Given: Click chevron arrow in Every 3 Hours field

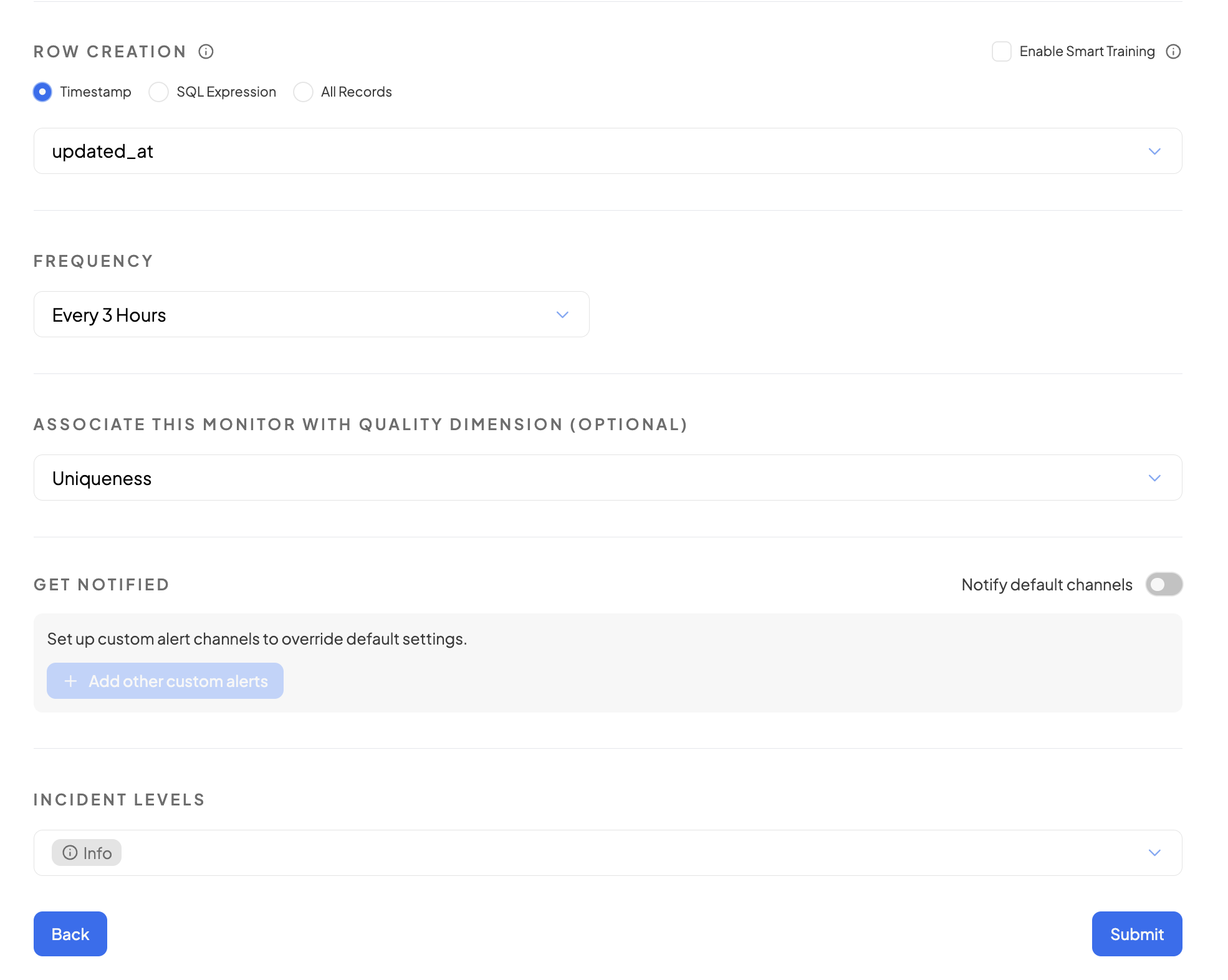Looking at the screenshot, I should point(562,315).
